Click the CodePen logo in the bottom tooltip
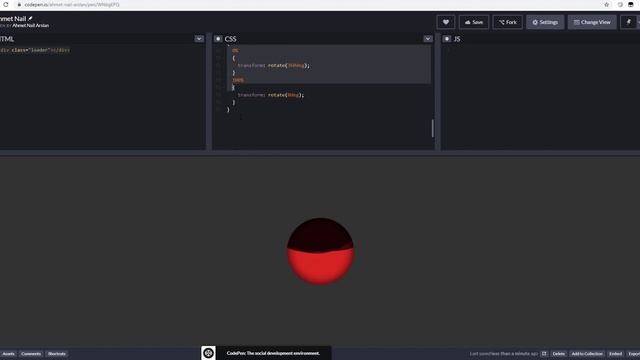The height and width of the screenshot is (360, 640). (x=208, y=353)
